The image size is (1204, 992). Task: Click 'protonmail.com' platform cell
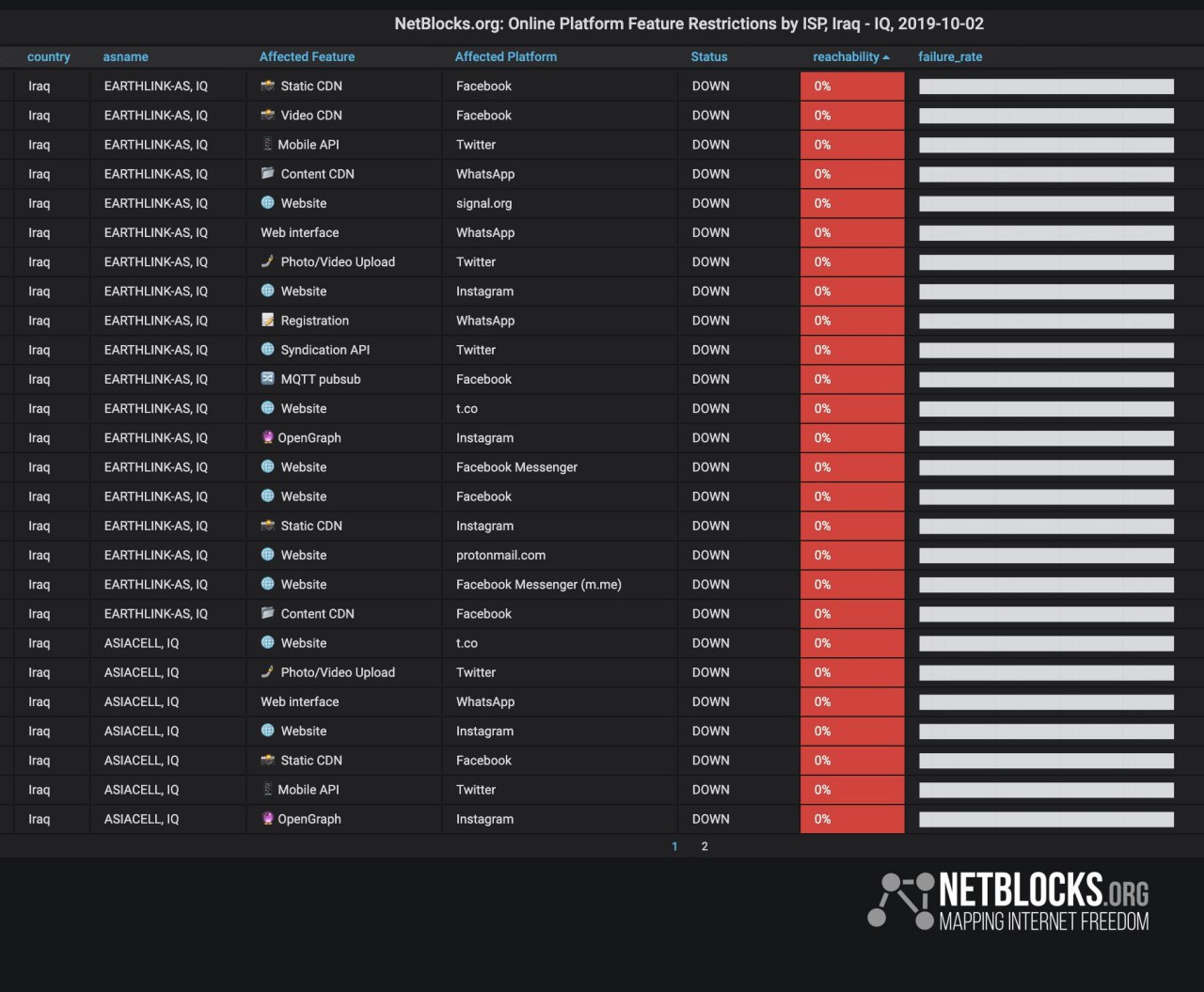(500, 555)
